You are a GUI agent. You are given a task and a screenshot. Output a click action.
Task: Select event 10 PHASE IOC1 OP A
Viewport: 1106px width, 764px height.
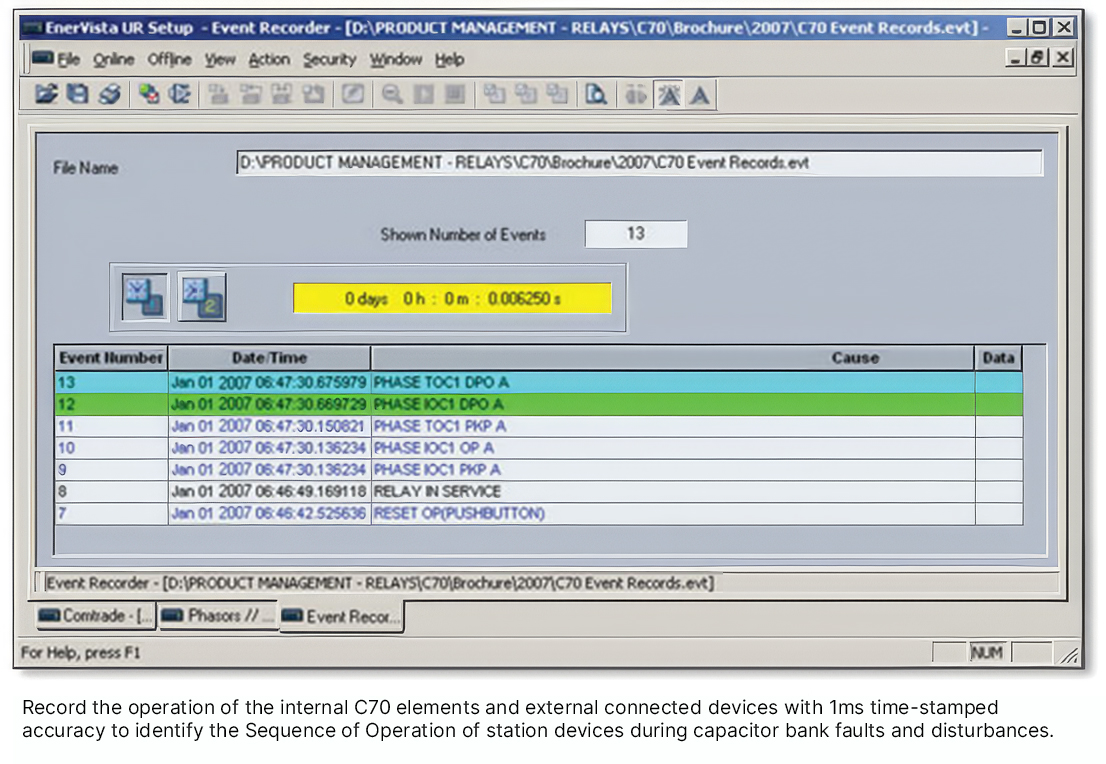point(539,448)
